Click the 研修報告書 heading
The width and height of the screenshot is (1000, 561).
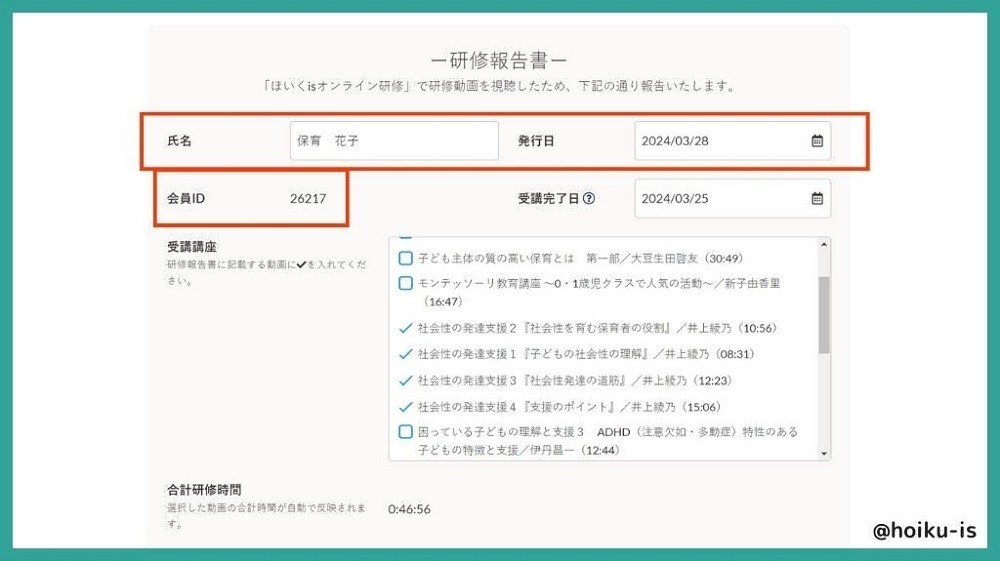point(499,61)
